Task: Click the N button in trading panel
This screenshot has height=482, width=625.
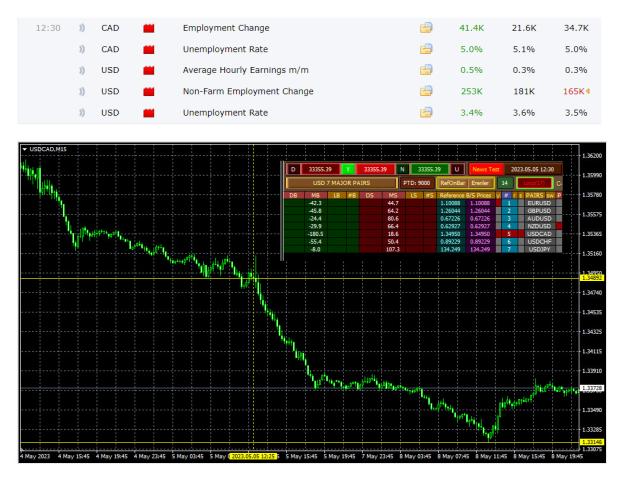Action: [403, 169]
